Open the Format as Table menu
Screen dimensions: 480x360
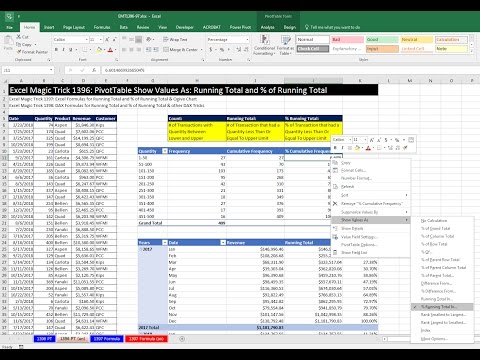[285, 45]
